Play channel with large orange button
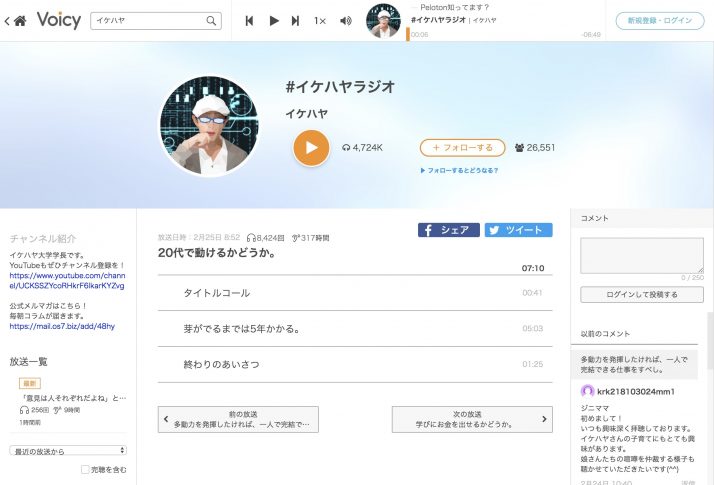Viewport: 714px width, 485px height. (311, 147)
